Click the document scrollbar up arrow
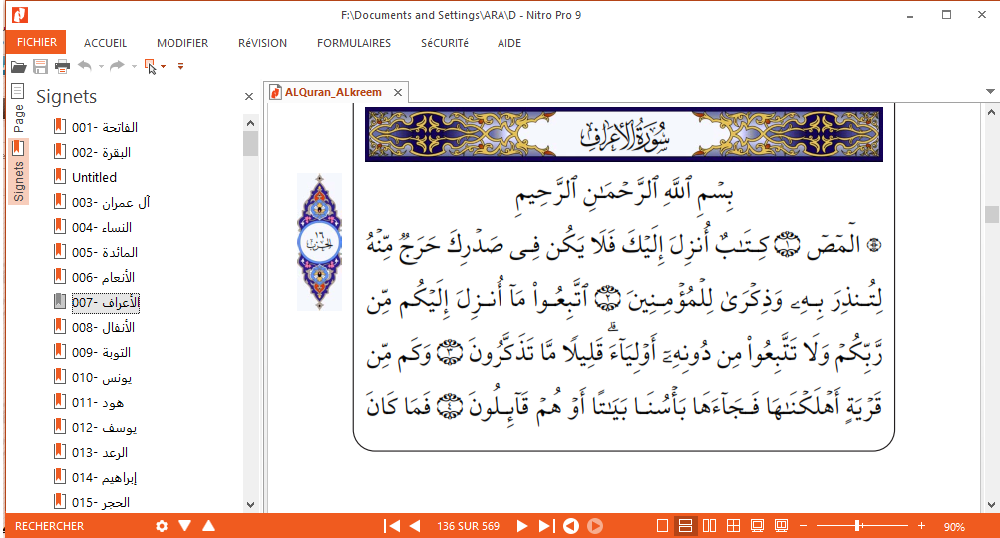The height and width of the screenshot is (538, 1000). coord(990,112)
